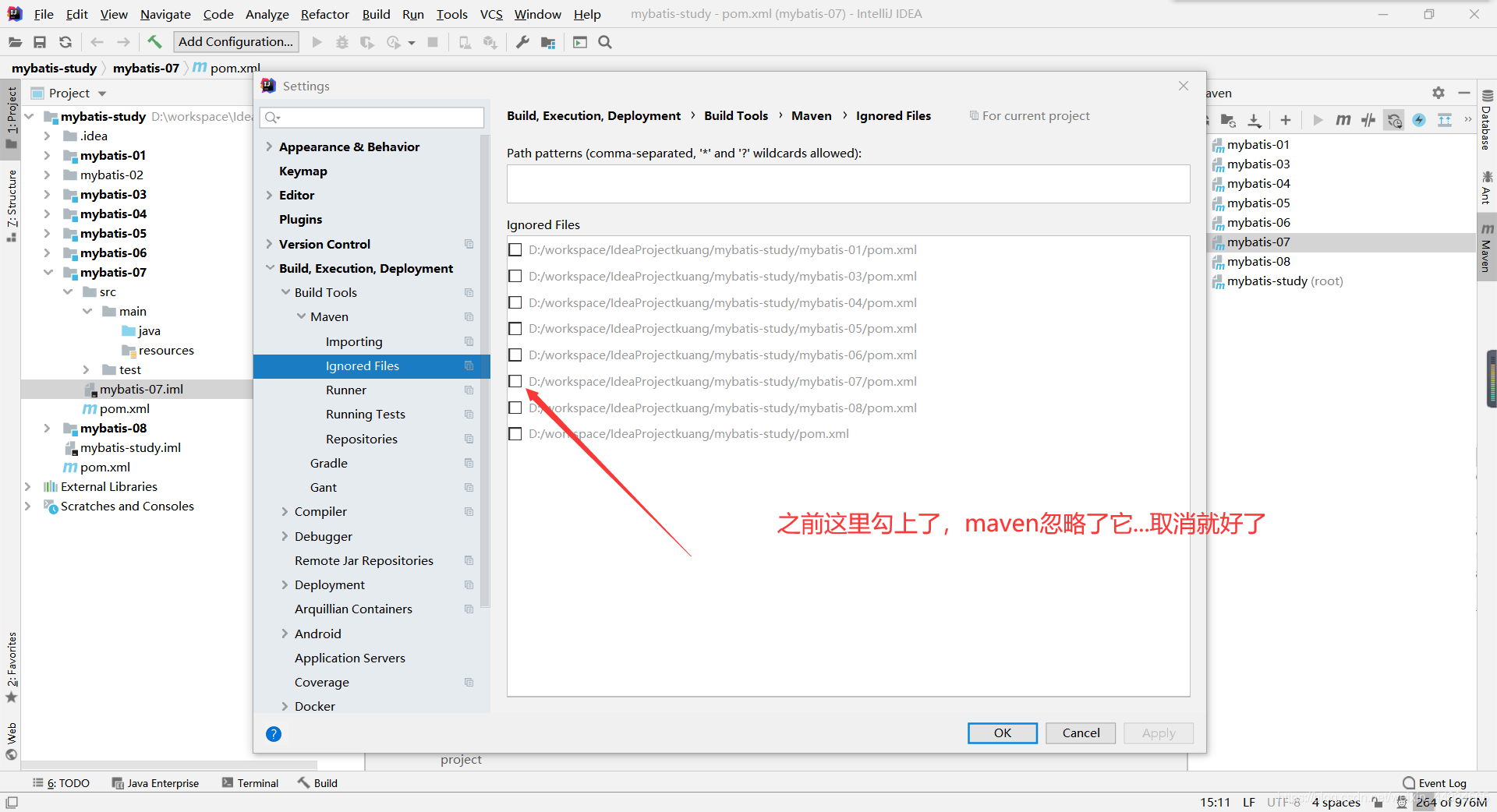The width and height of the screenshot is (1497, 812).
Task: Click the Run Anything toolbar icon
Action: tap(580, 42)
